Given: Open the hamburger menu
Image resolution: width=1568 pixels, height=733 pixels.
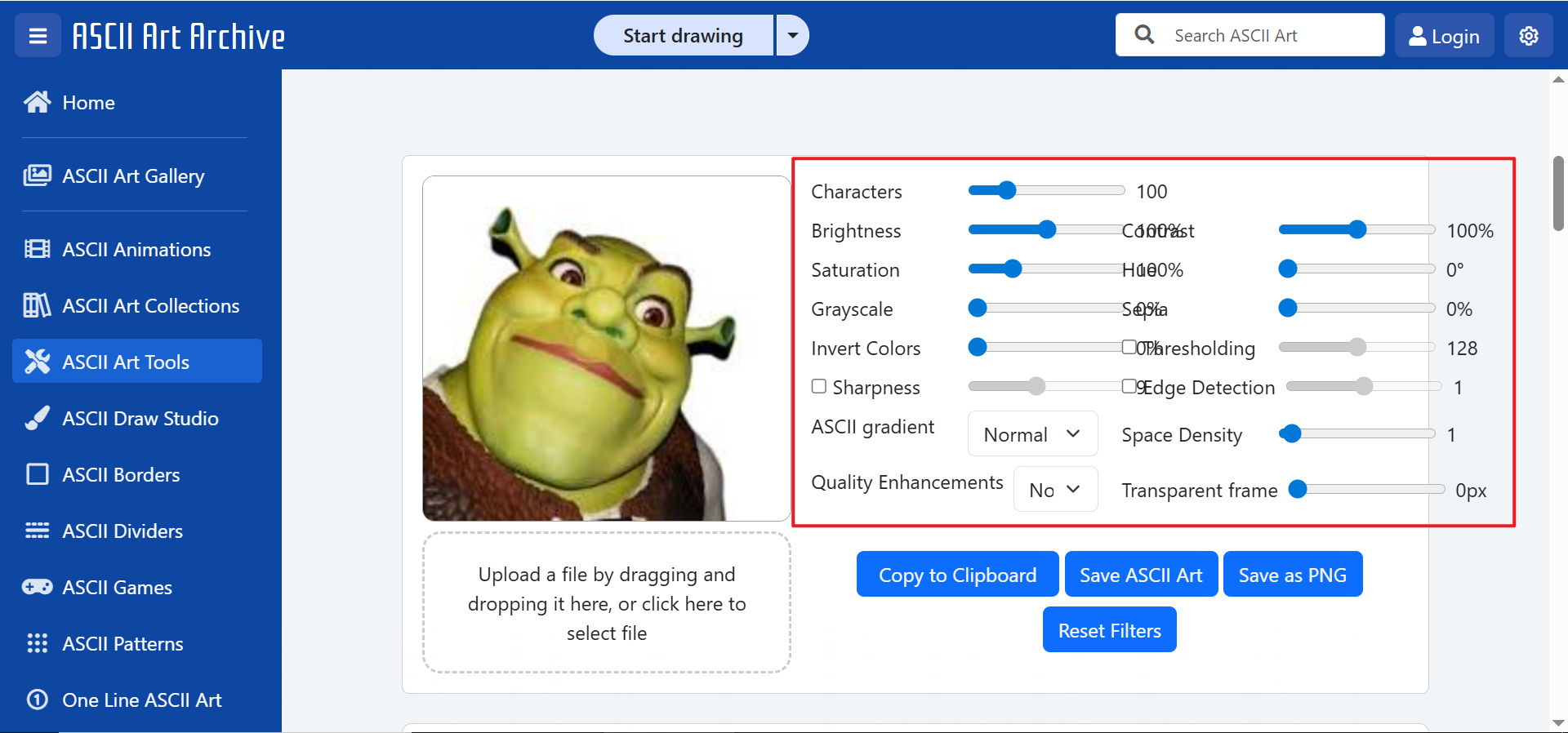Looking at the screenshot, I should tap(38, 36).
